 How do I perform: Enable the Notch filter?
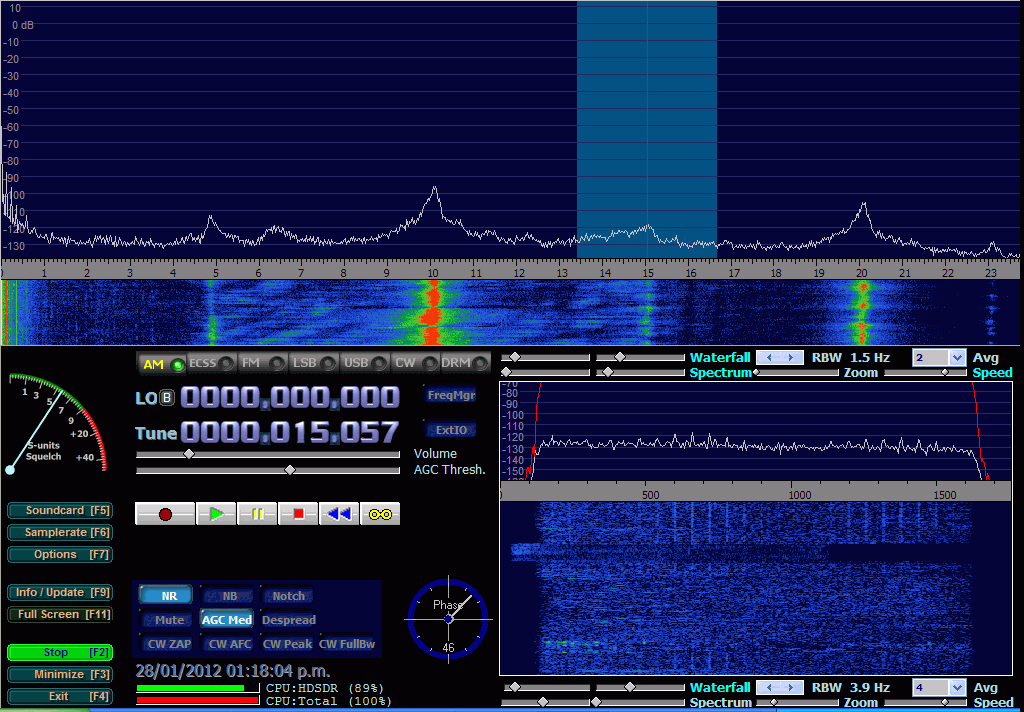tap(287, 594)
